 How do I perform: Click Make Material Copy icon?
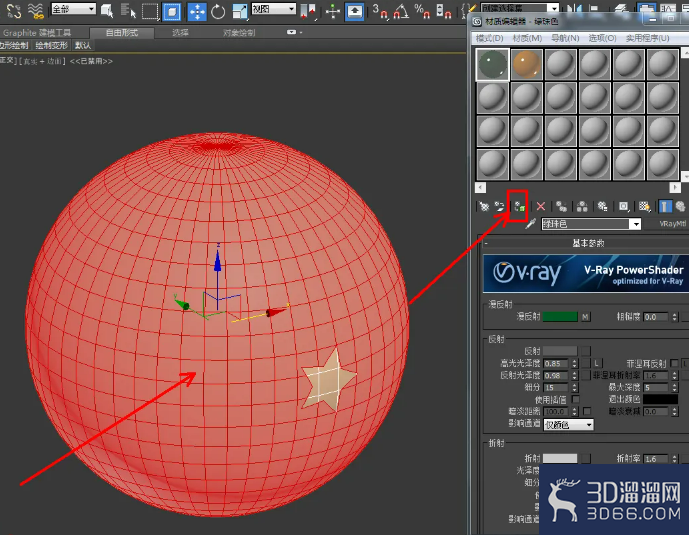(561, 206)
